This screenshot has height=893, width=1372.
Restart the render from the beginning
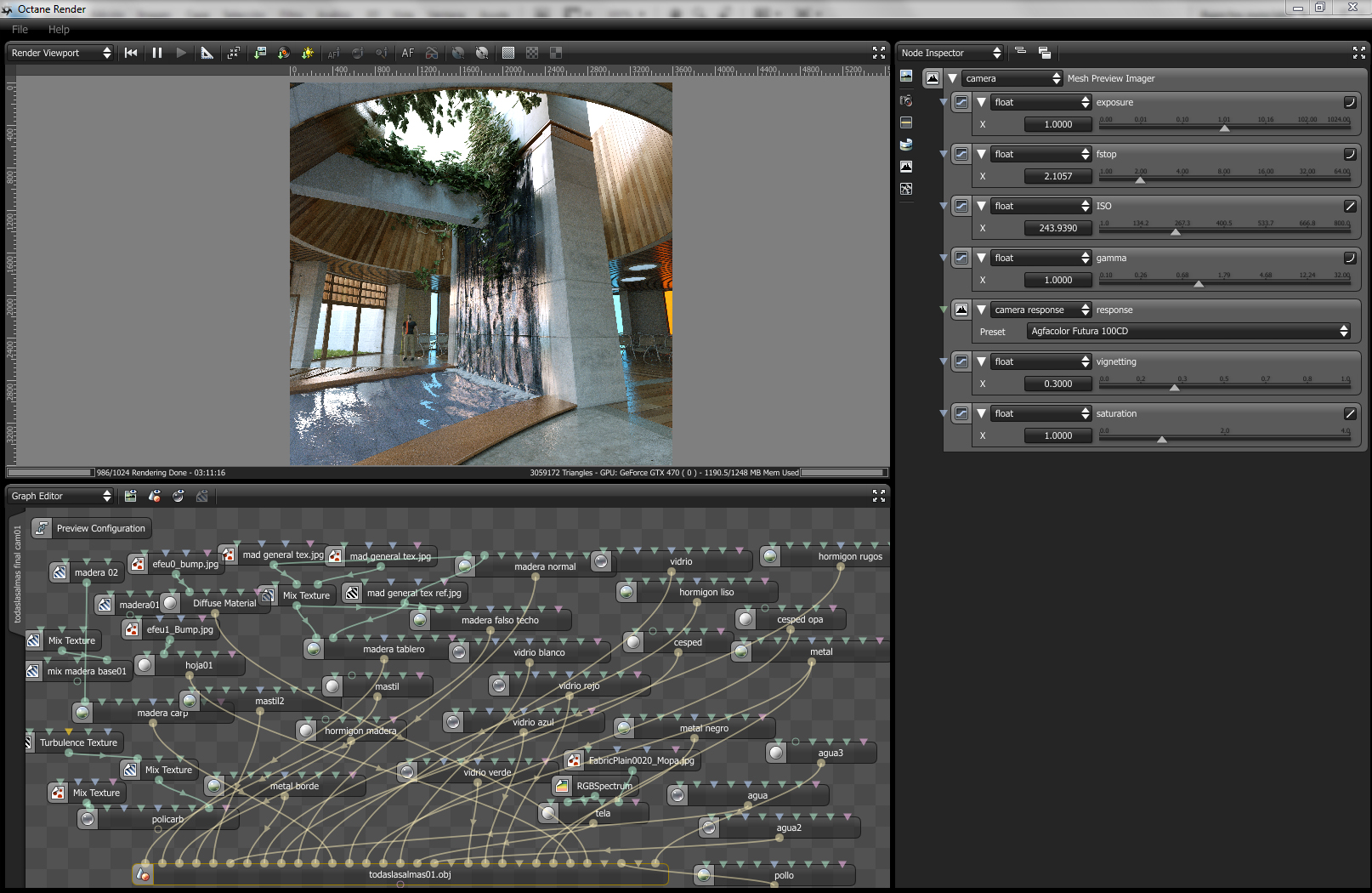tap(131, 53)
